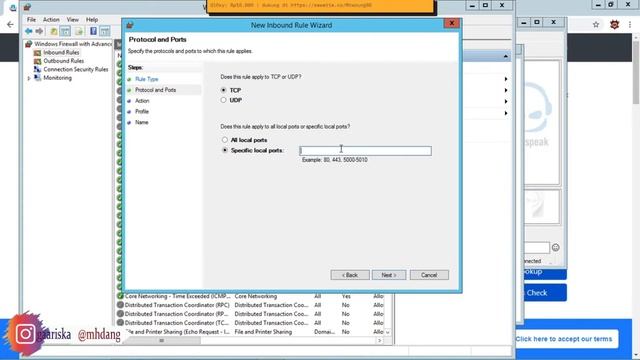Click the Inbound Rules tree icon
Image resolution: width=640 pixels, height=360 pixels.
(x=38, y=53)
